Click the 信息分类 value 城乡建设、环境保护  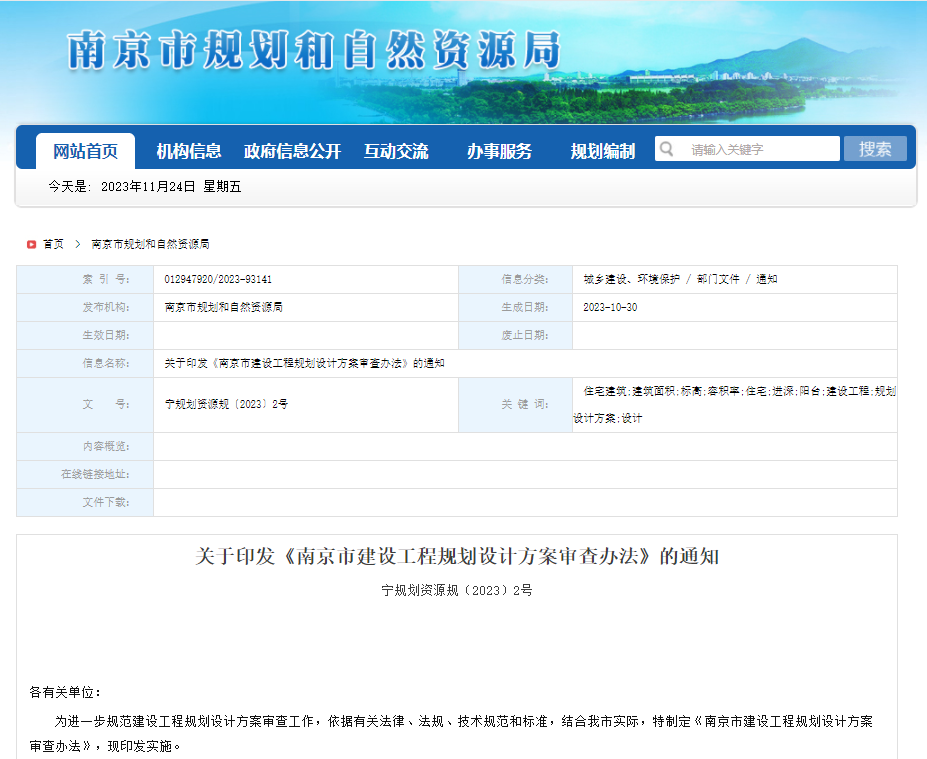631,279
